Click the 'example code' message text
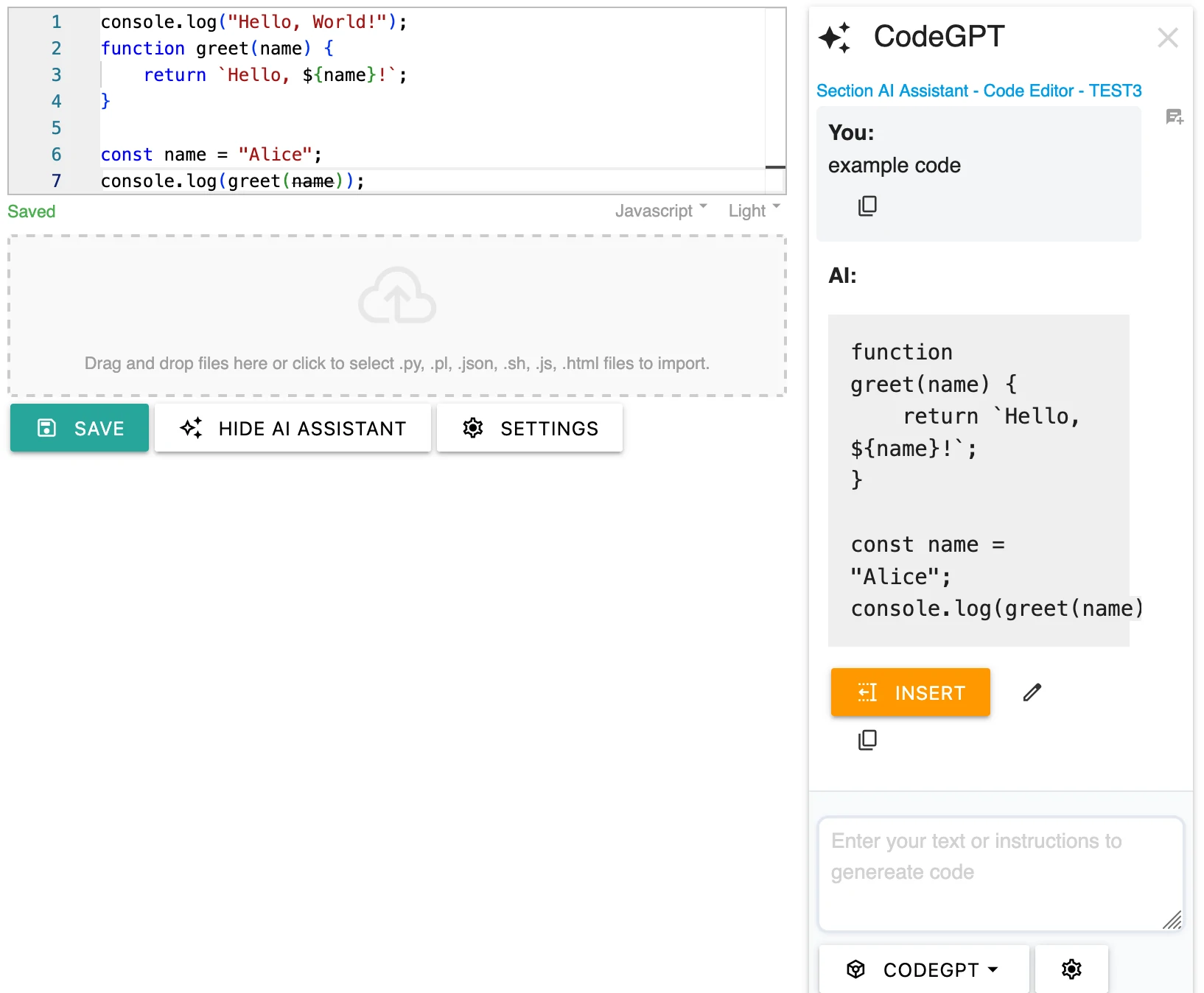 pyautogui.click(x=895, y=166)
